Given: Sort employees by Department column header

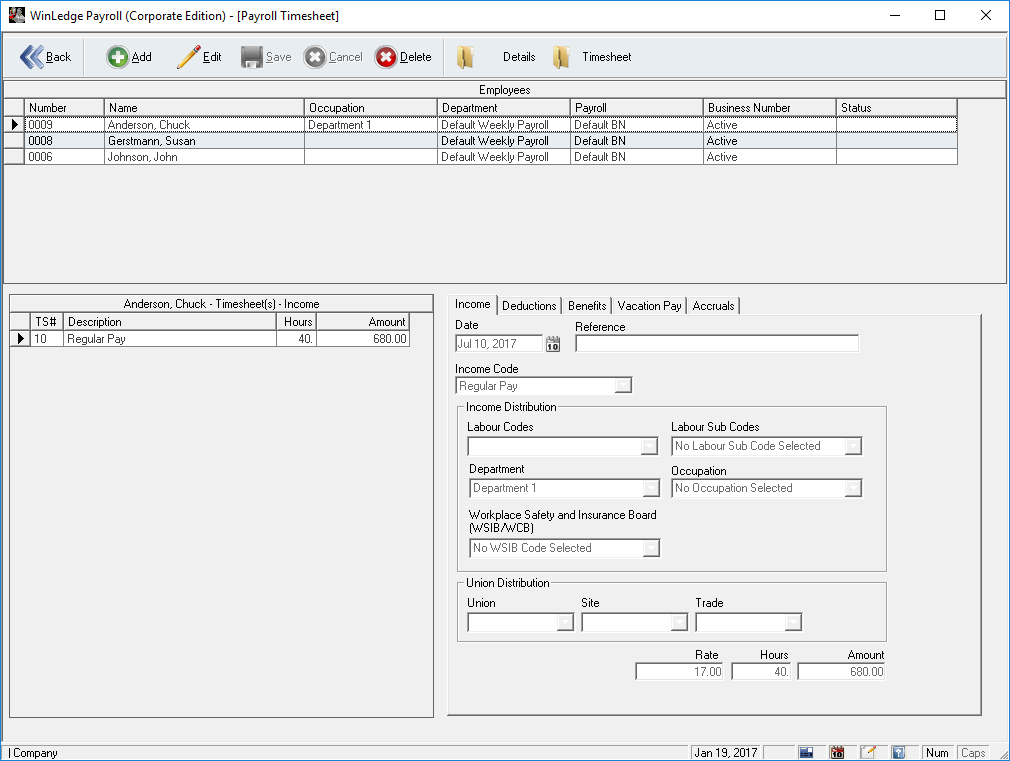Looking at the screenshot, I should click(x=503, y=108).
